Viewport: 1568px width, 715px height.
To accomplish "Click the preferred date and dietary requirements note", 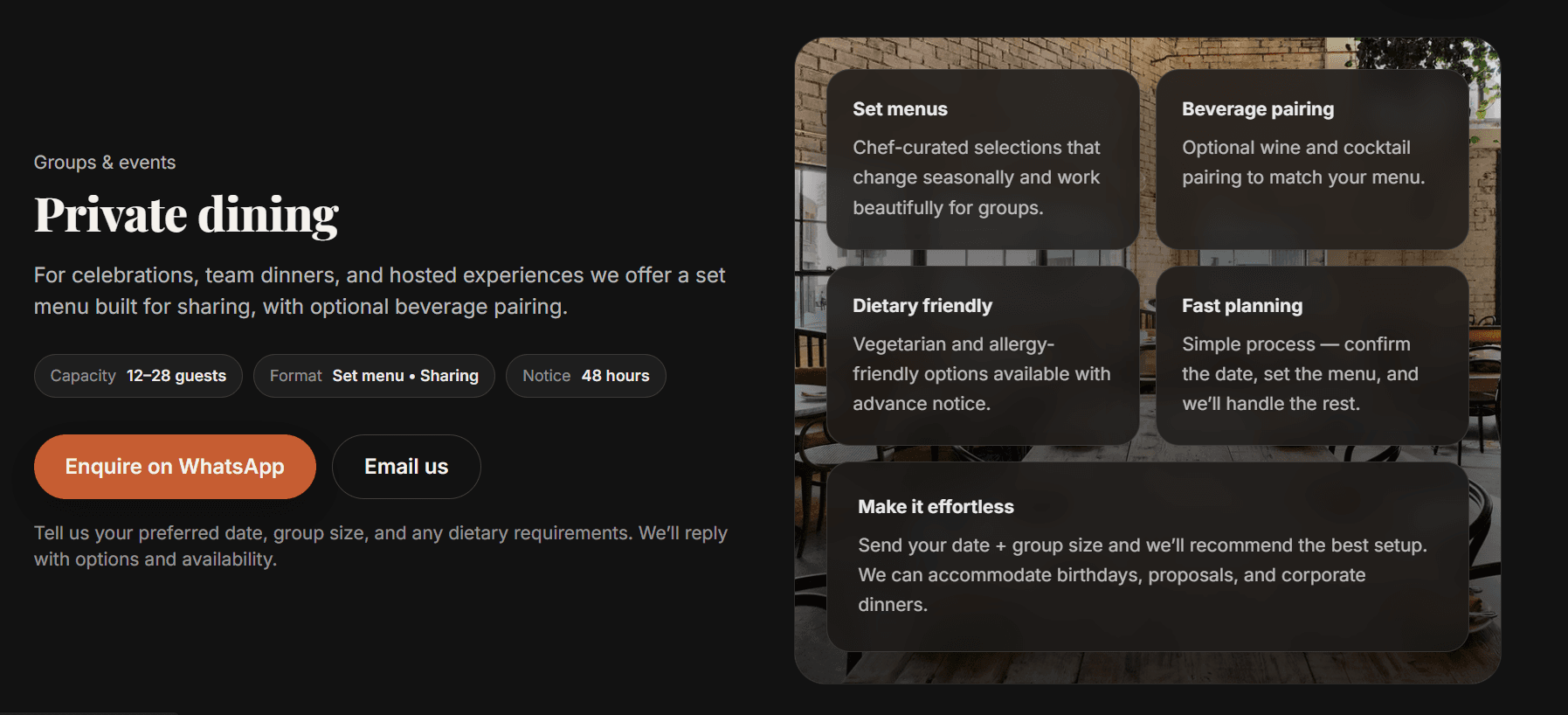I will (380, 546).
